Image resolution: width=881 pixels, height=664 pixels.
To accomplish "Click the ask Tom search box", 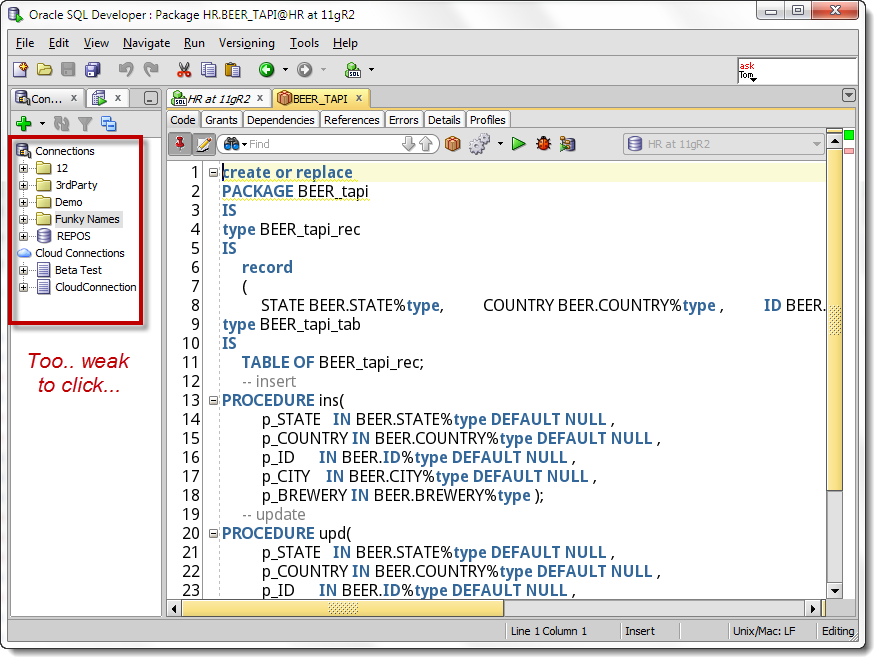I will [x=797, y=71].
